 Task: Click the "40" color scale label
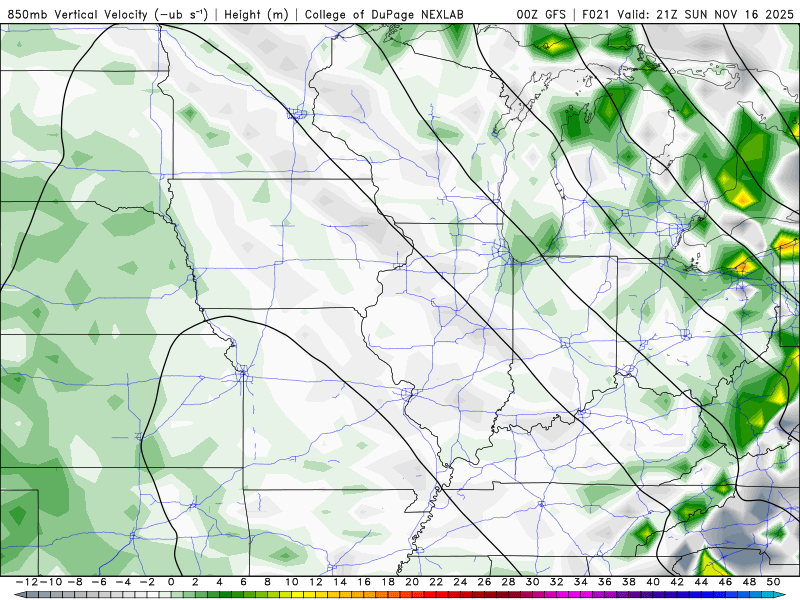653,582
